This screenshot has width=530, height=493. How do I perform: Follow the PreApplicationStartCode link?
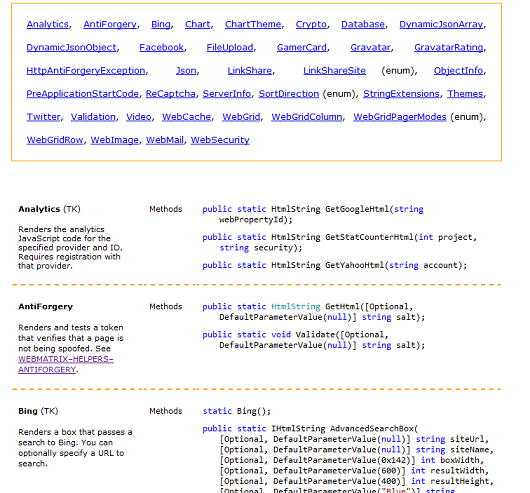tap(83, 94)
